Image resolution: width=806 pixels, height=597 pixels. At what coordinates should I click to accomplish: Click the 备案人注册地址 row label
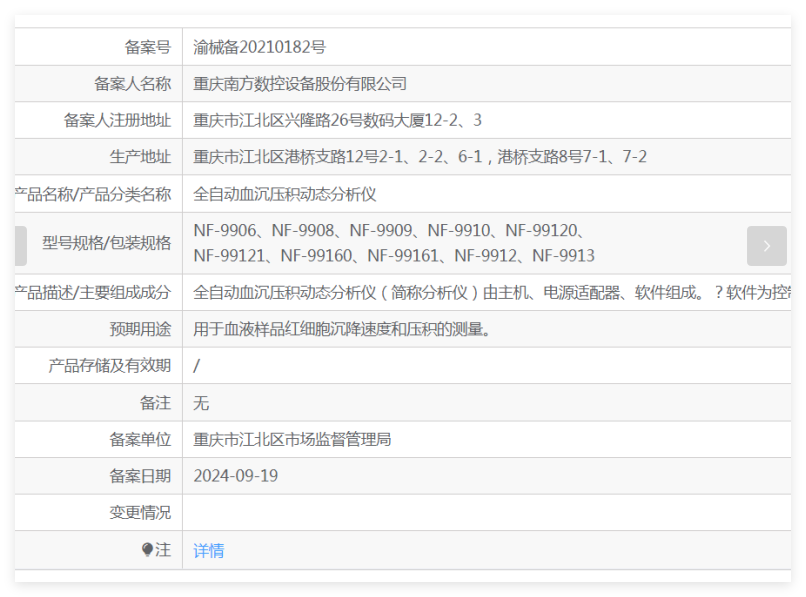point(117,120)
